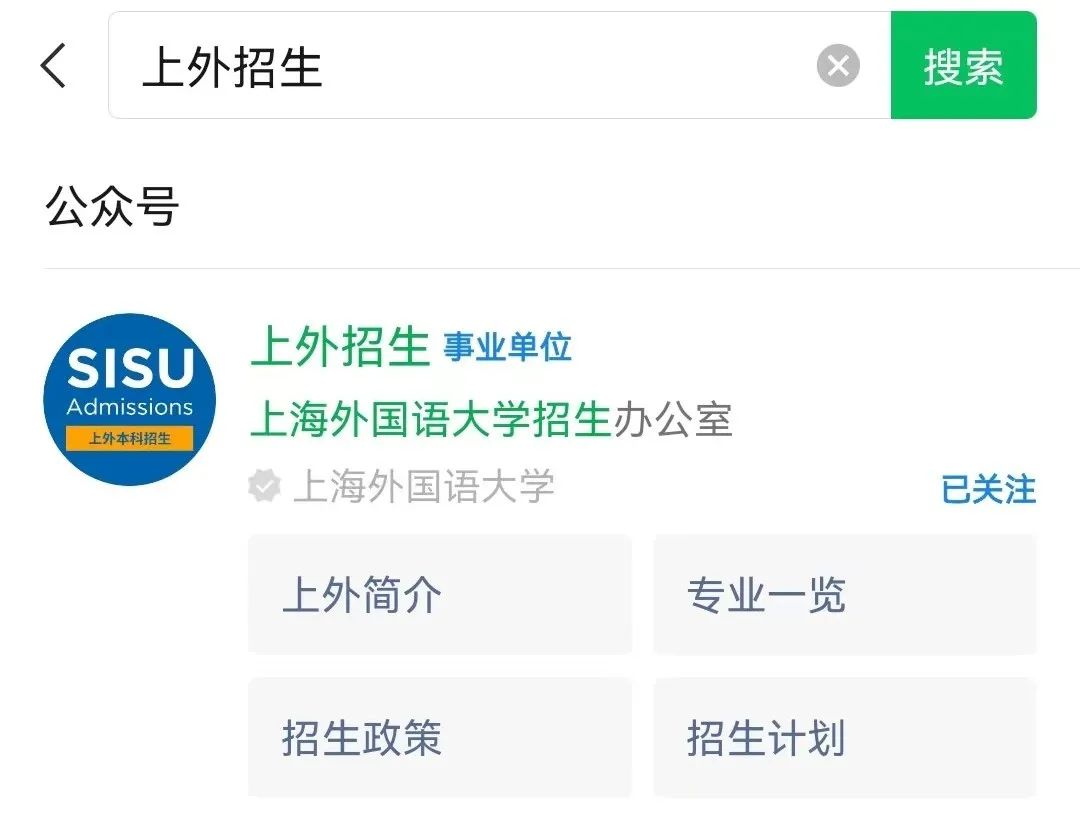The image size is (1080, 840).
Task: Open the SISU Admissions account avatar
Action: click(130, 400)
